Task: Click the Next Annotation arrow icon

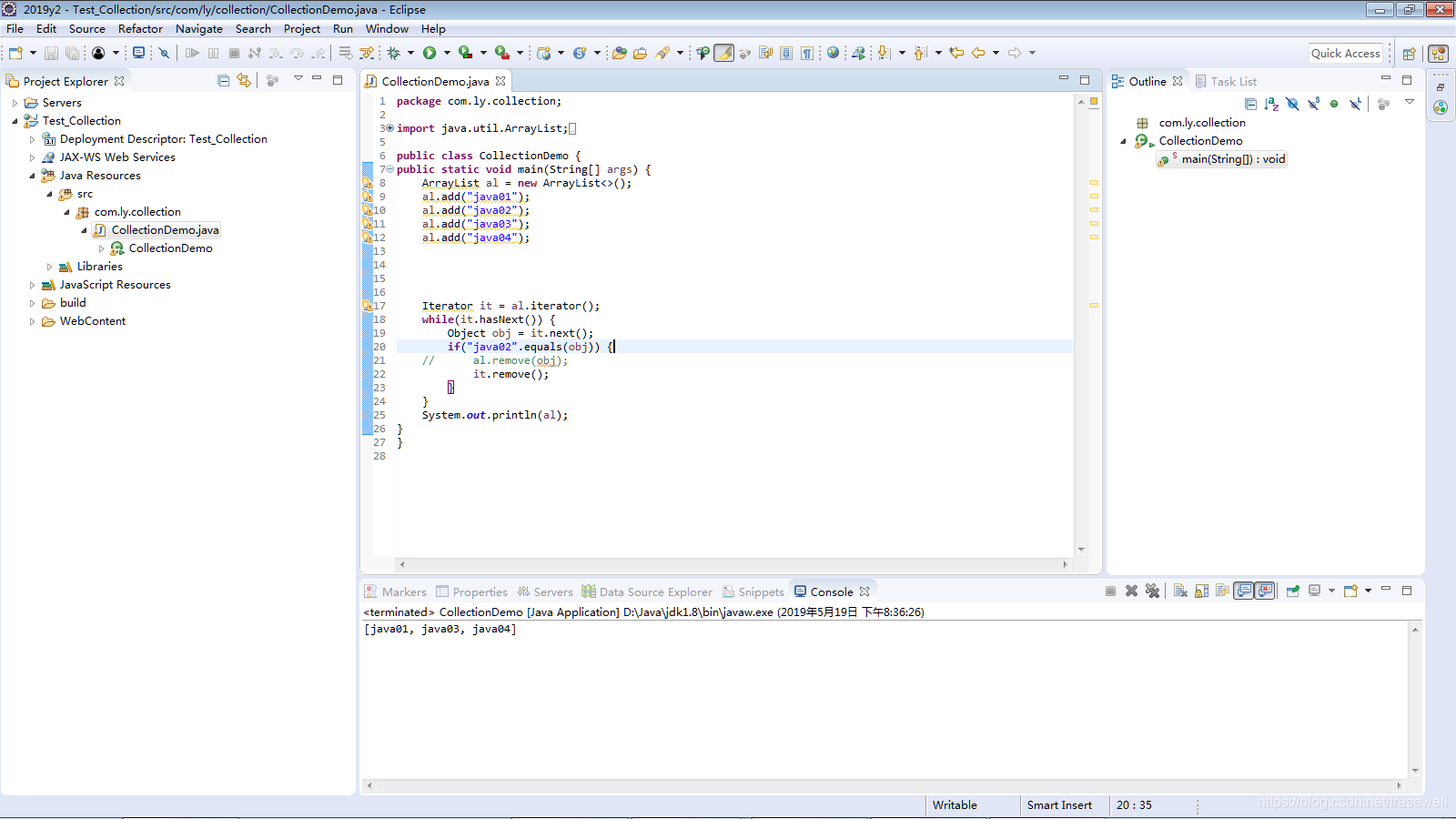Action: click(x=884, y=53)
